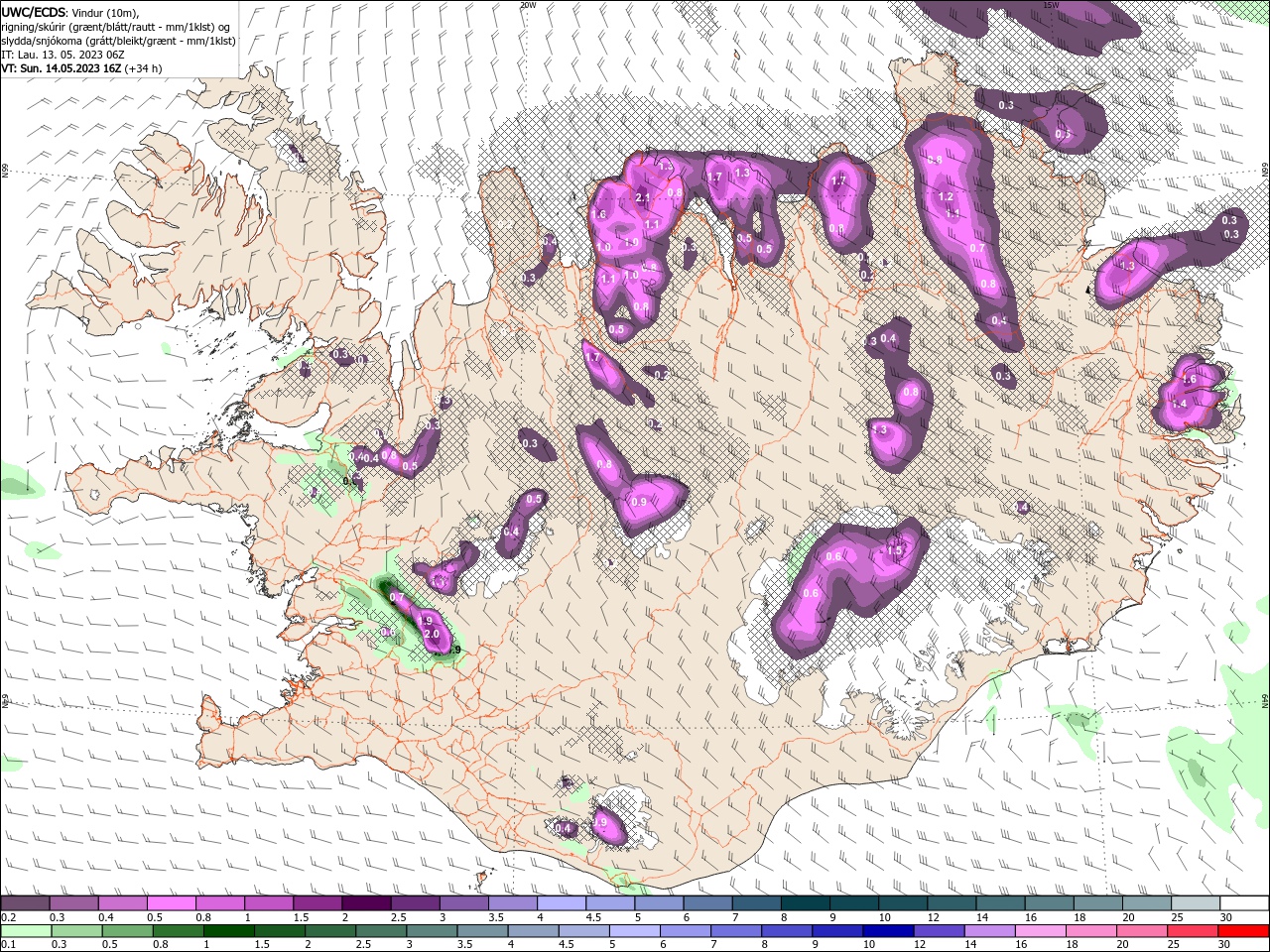Click the 'Vindur (10m)' text in the header

coord(106,12)
